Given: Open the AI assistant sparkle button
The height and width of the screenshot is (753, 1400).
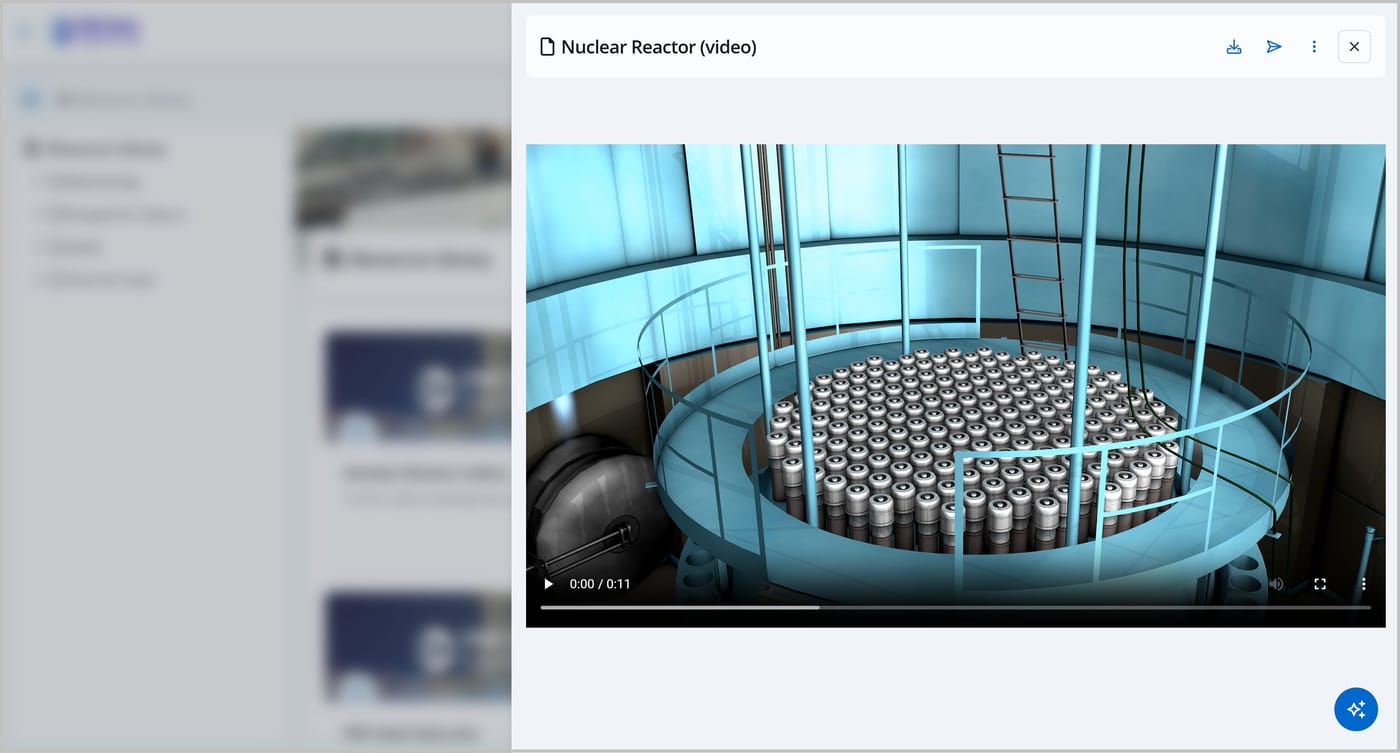Looking at the screenshot, I should pos(1356,709).
